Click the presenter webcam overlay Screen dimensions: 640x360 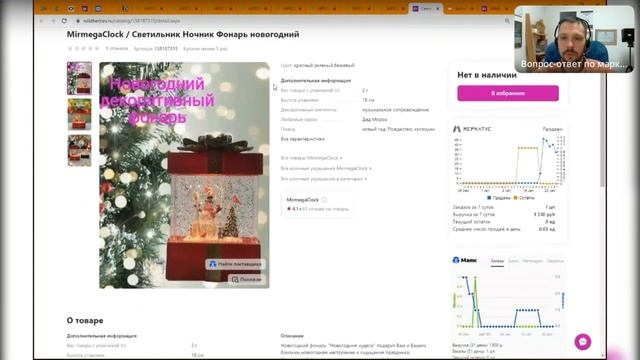(574, 39)
